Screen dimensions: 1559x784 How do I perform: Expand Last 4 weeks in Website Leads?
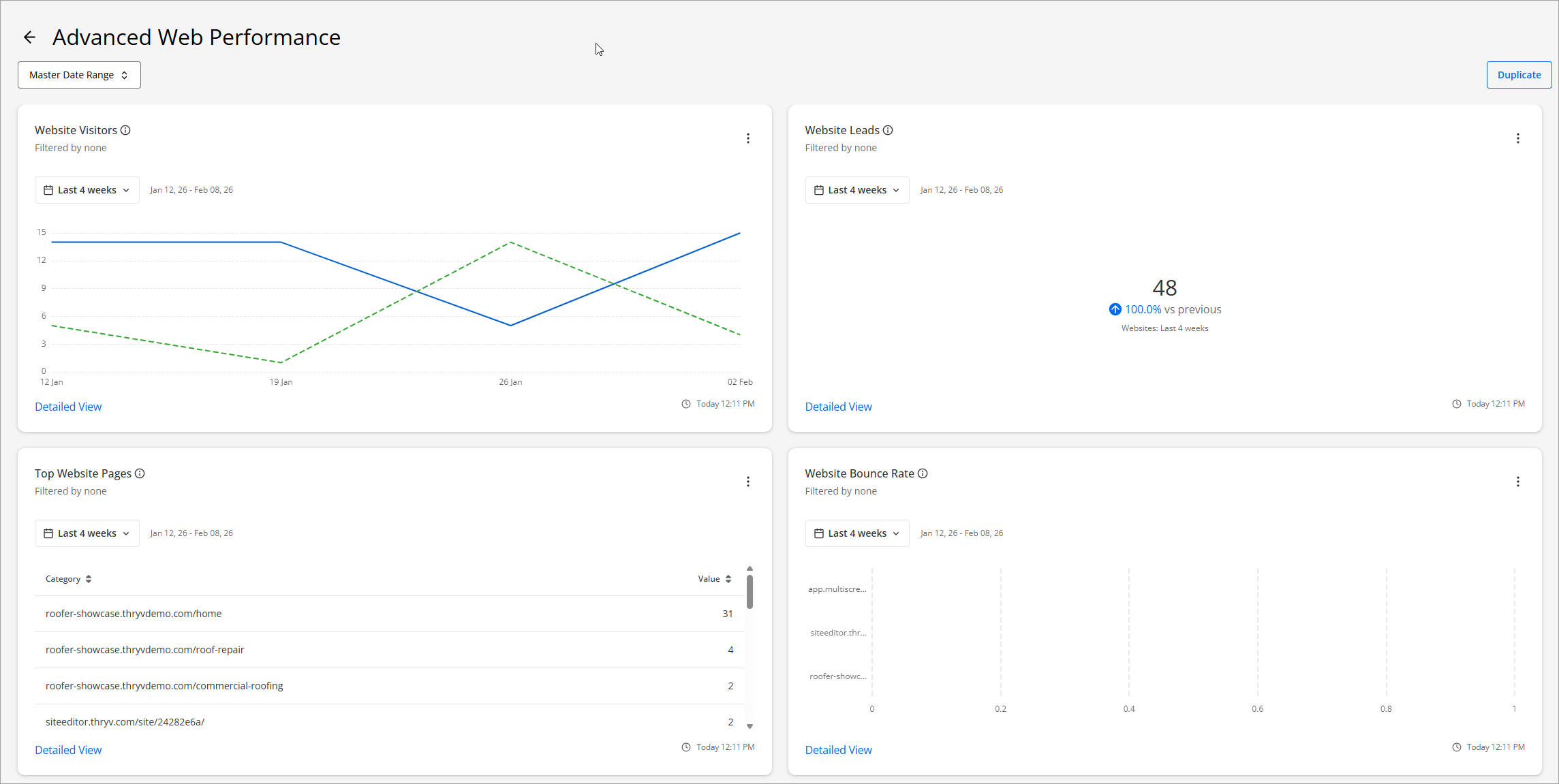click(x=856, y=190)
